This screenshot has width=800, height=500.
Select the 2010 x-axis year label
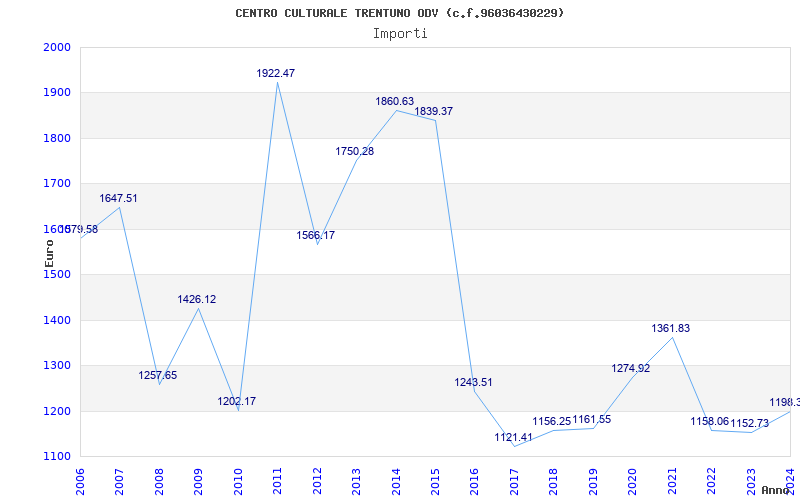tap(238, 482)
